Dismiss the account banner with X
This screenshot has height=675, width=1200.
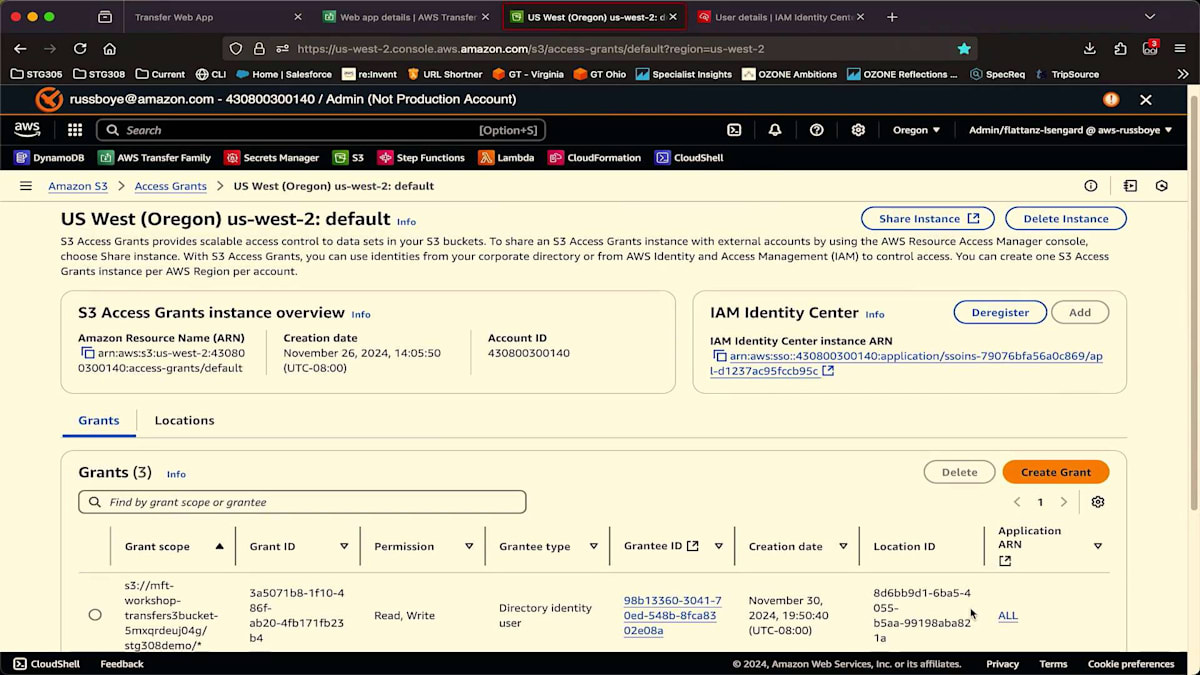pyautogui.click(x=1146, y=99)
